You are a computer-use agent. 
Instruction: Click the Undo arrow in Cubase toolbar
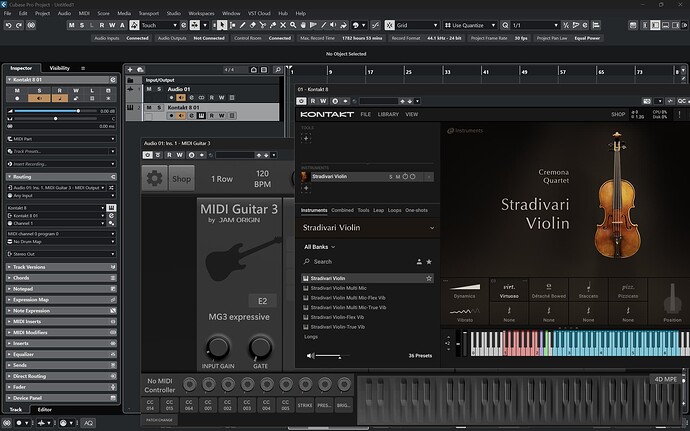point(8,25)
